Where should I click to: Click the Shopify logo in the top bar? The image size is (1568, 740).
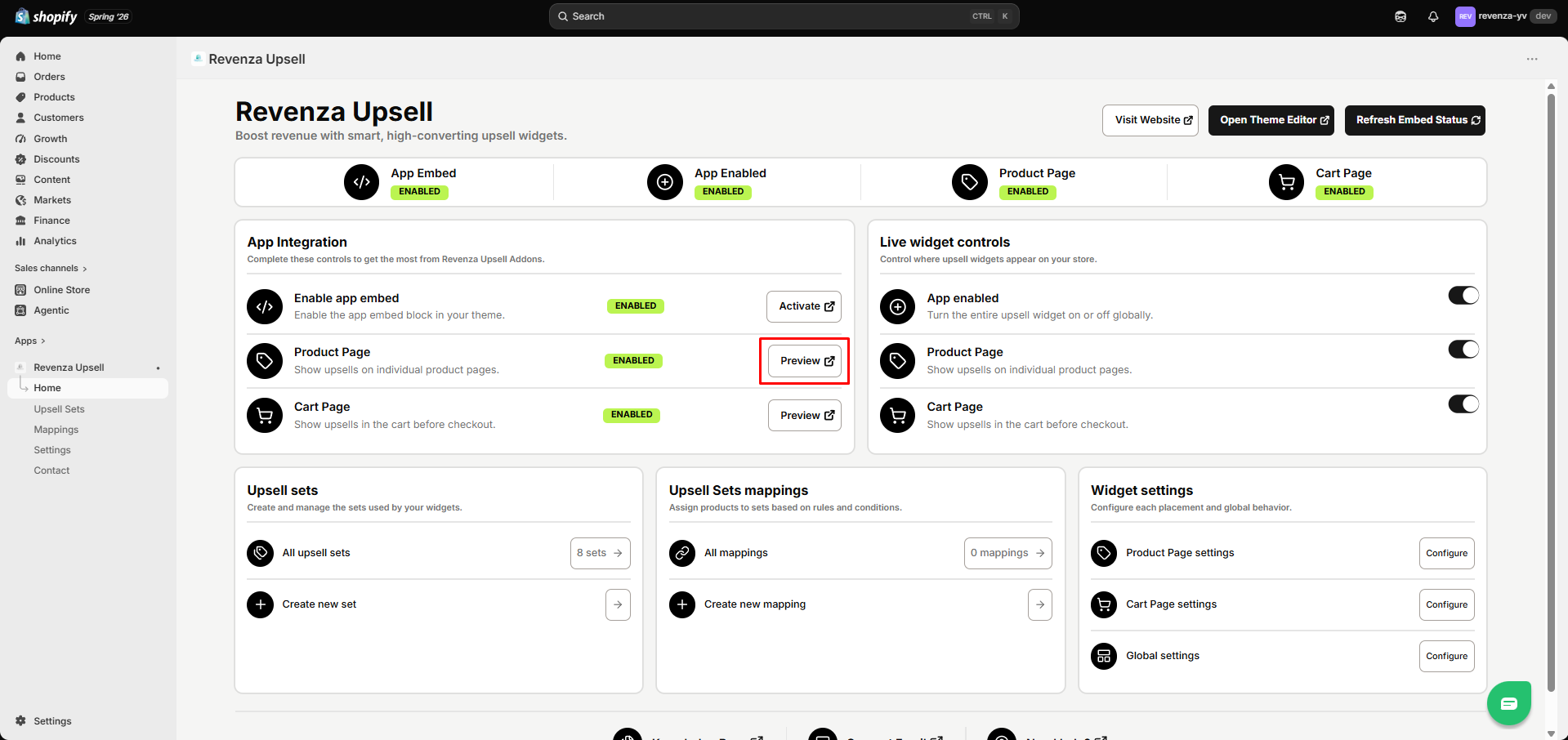pos(47,16)
